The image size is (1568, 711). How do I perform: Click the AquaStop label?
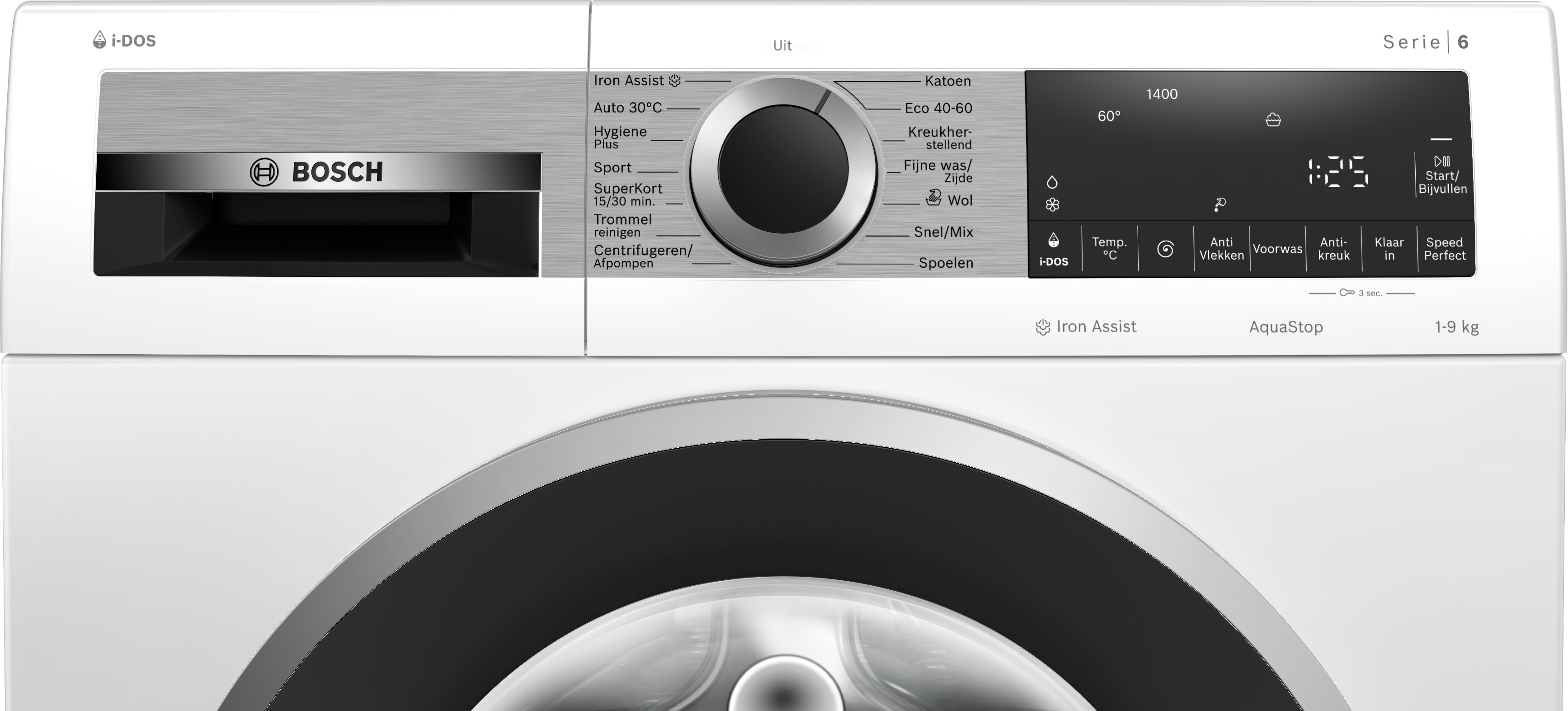(x=1285, y=327)
